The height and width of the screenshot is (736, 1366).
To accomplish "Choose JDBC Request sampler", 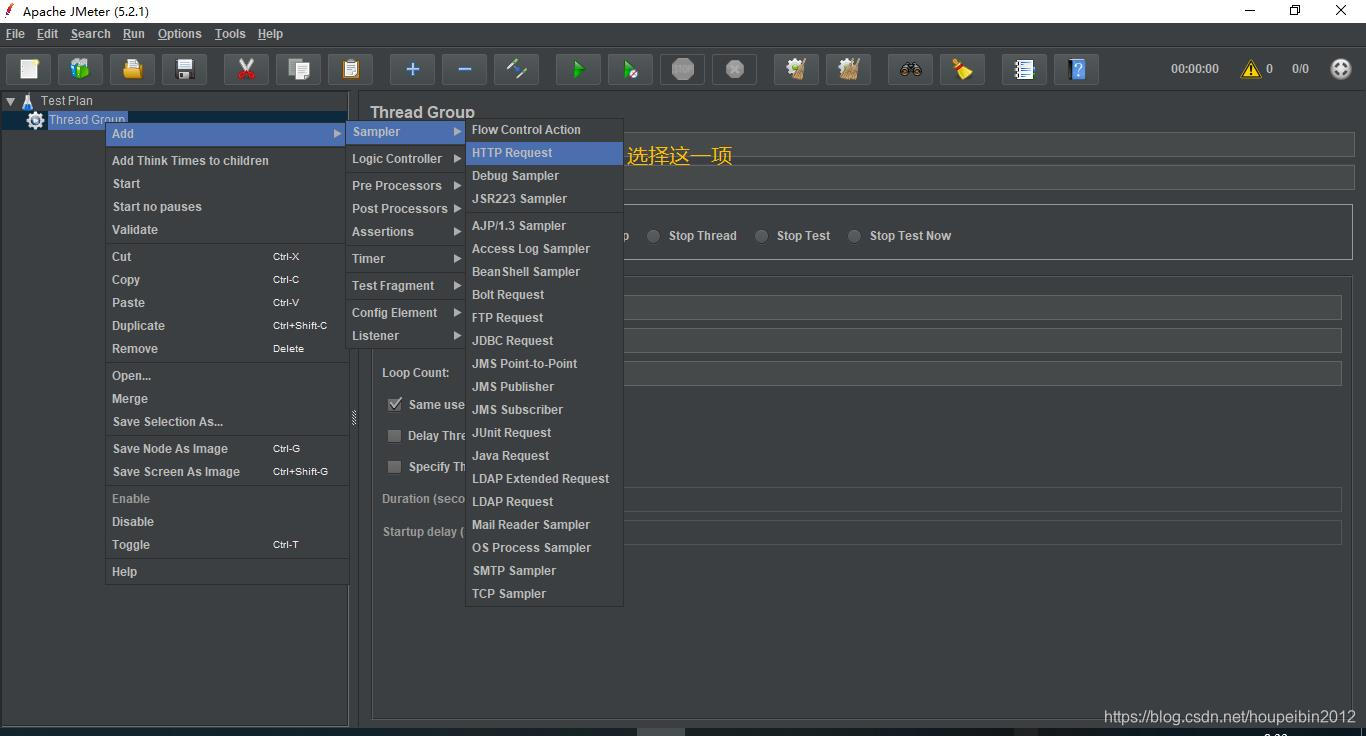I will [544, 341].
